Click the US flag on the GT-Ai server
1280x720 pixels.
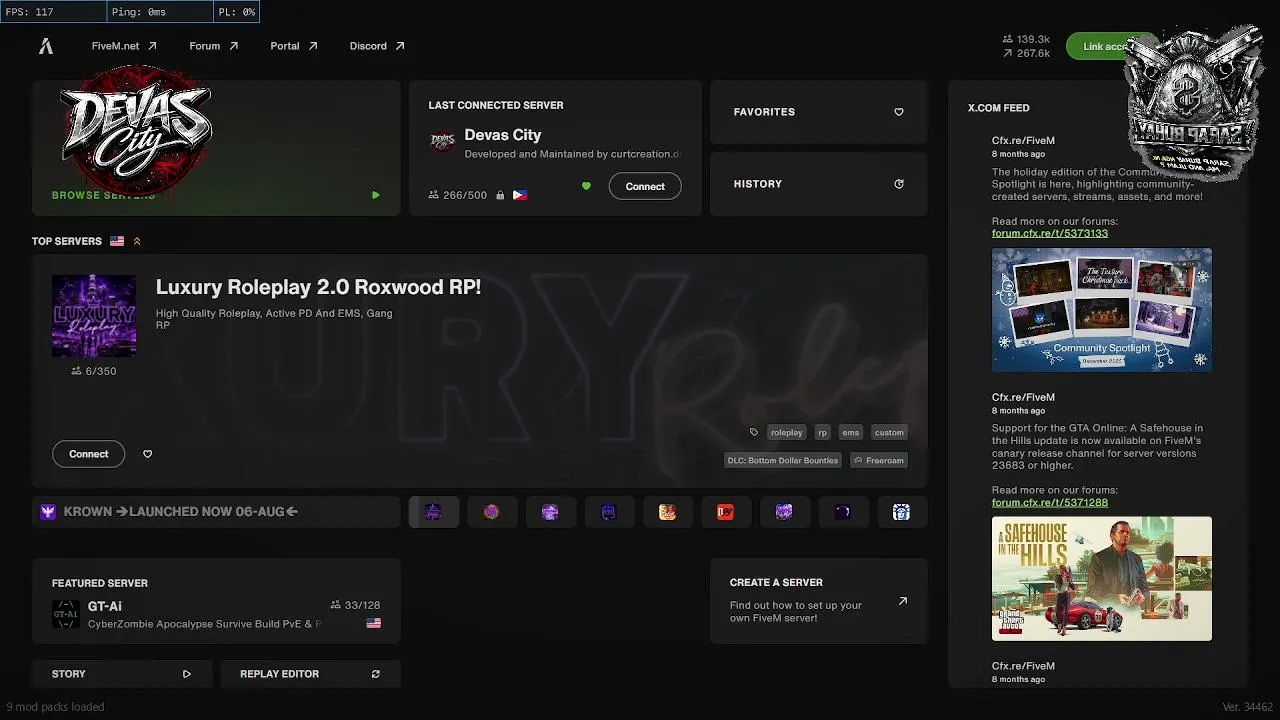[374, 623]
